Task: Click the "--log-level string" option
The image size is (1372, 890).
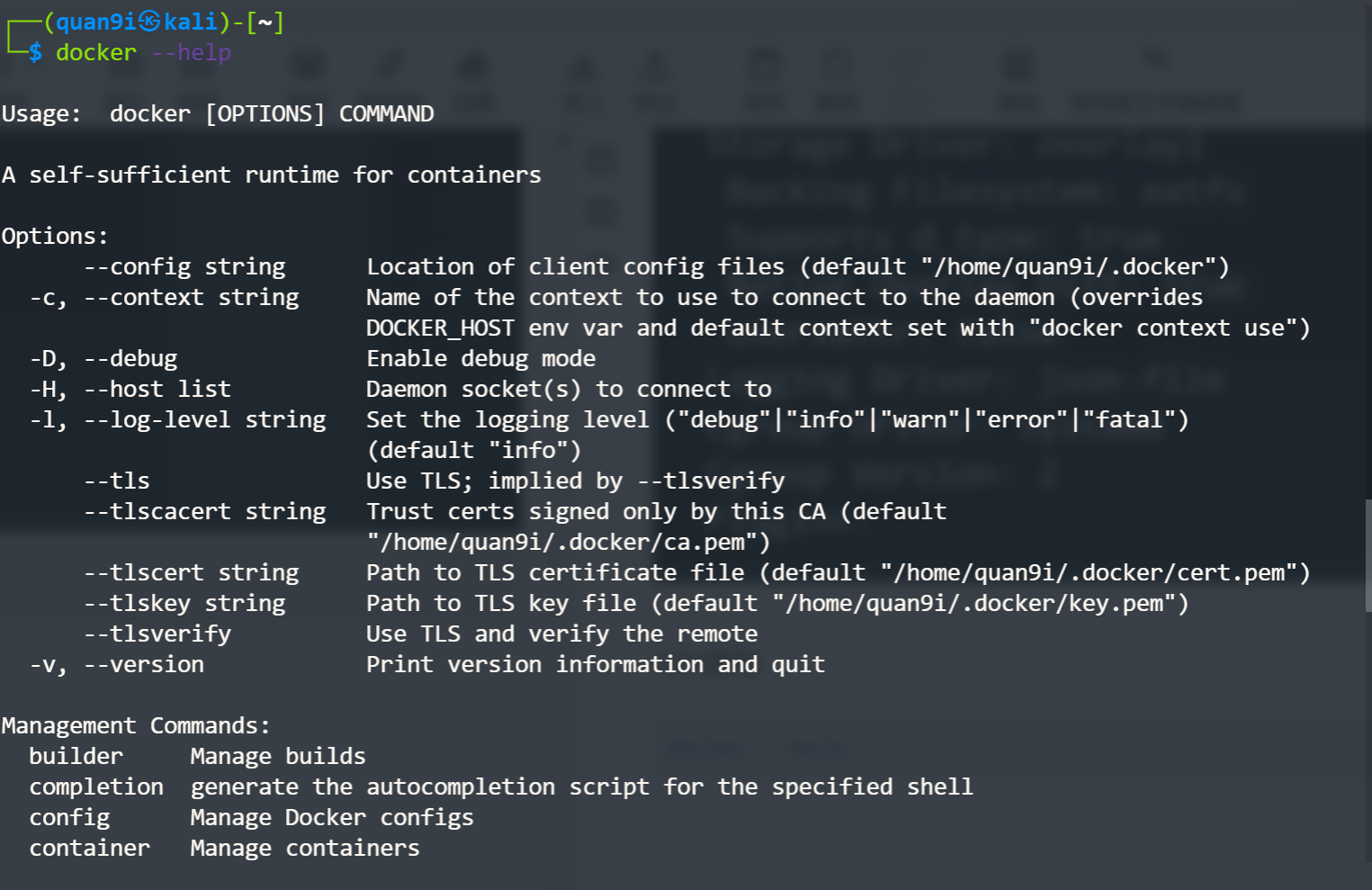Action: tap(204, 420)
